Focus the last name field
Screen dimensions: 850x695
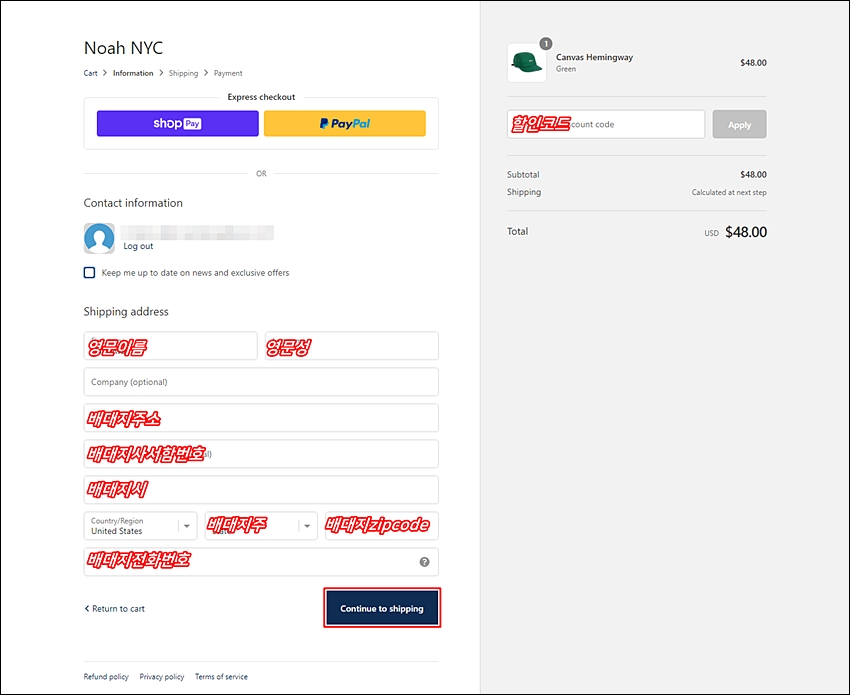352,346
